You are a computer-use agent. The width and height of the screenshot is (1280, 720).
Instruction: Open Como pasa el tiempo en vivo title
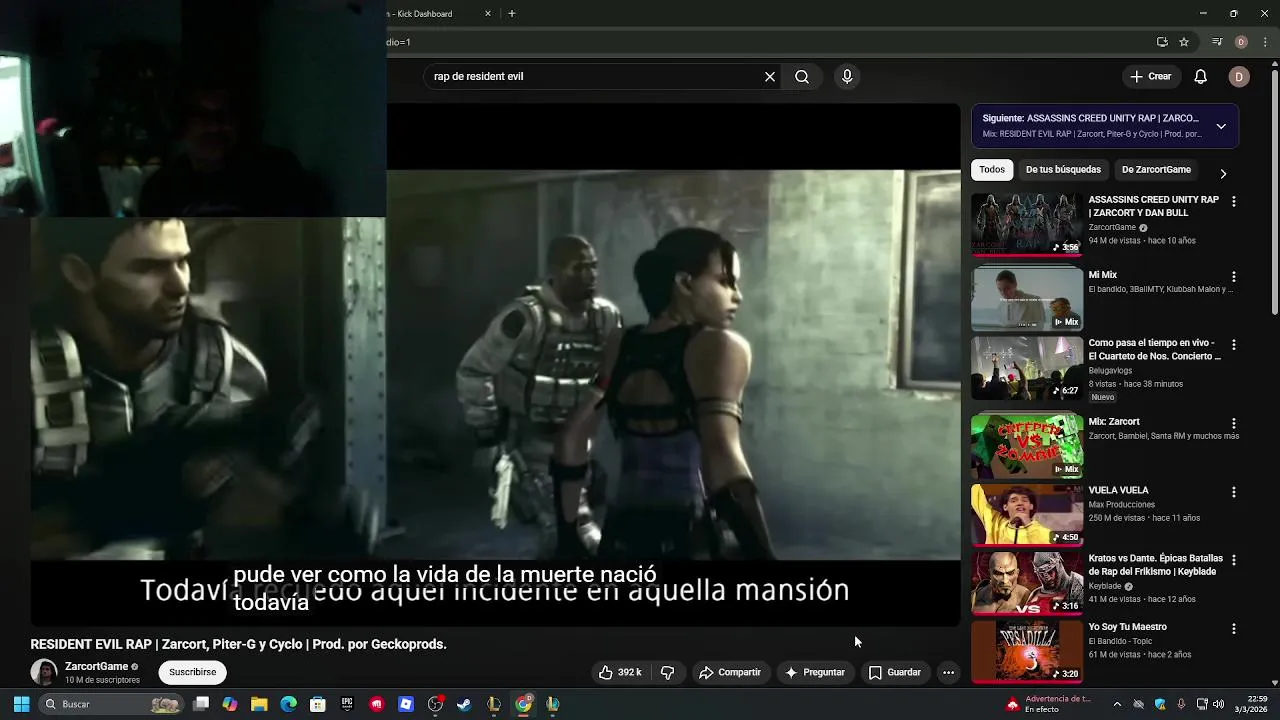coord(1154,349)
